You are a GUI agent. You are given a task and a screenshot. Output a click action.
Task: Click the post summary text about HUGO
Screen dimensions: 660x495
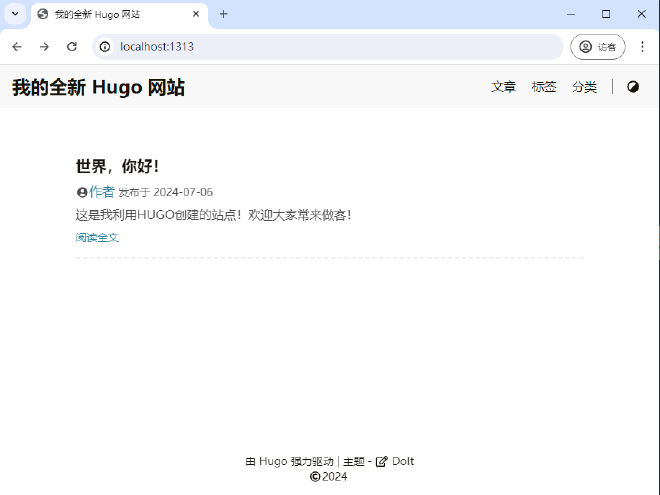pyautogui.click(x=213, y=215)
